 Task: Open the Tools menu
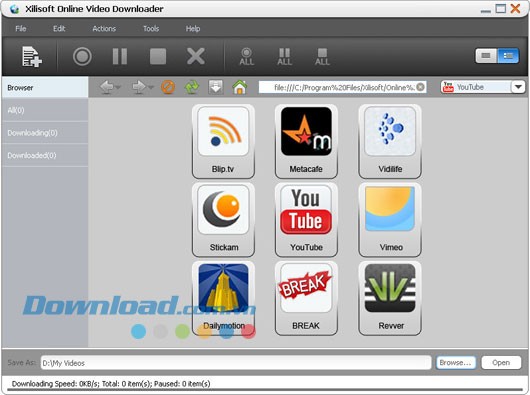pos(151,29)
